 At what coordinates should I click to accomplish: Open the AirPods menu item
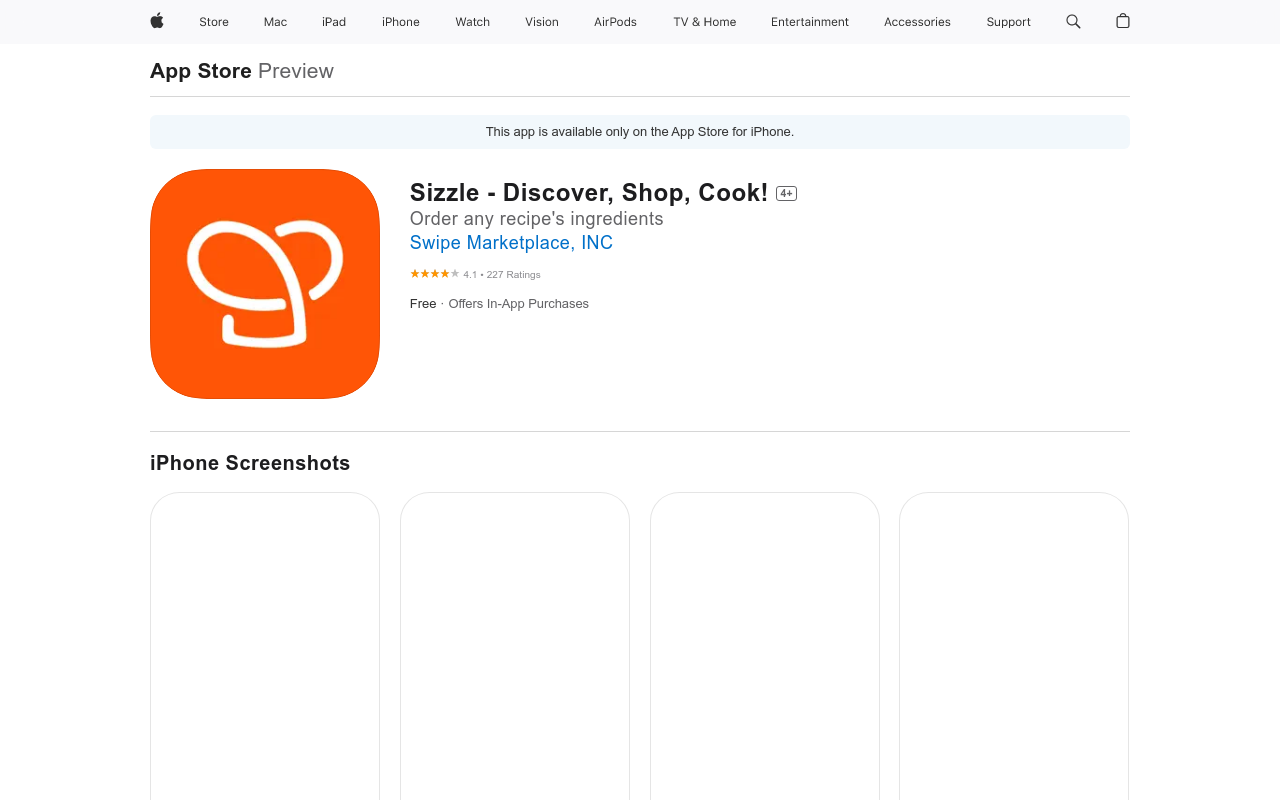615,22
